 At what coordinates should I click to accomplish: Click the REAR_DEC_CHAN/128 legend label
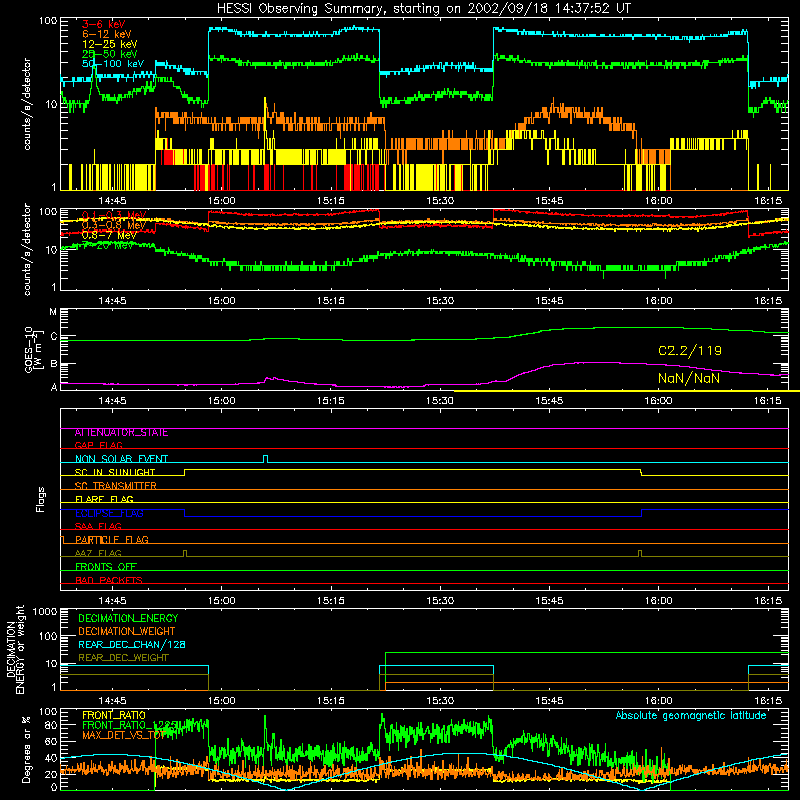[132, 645]
